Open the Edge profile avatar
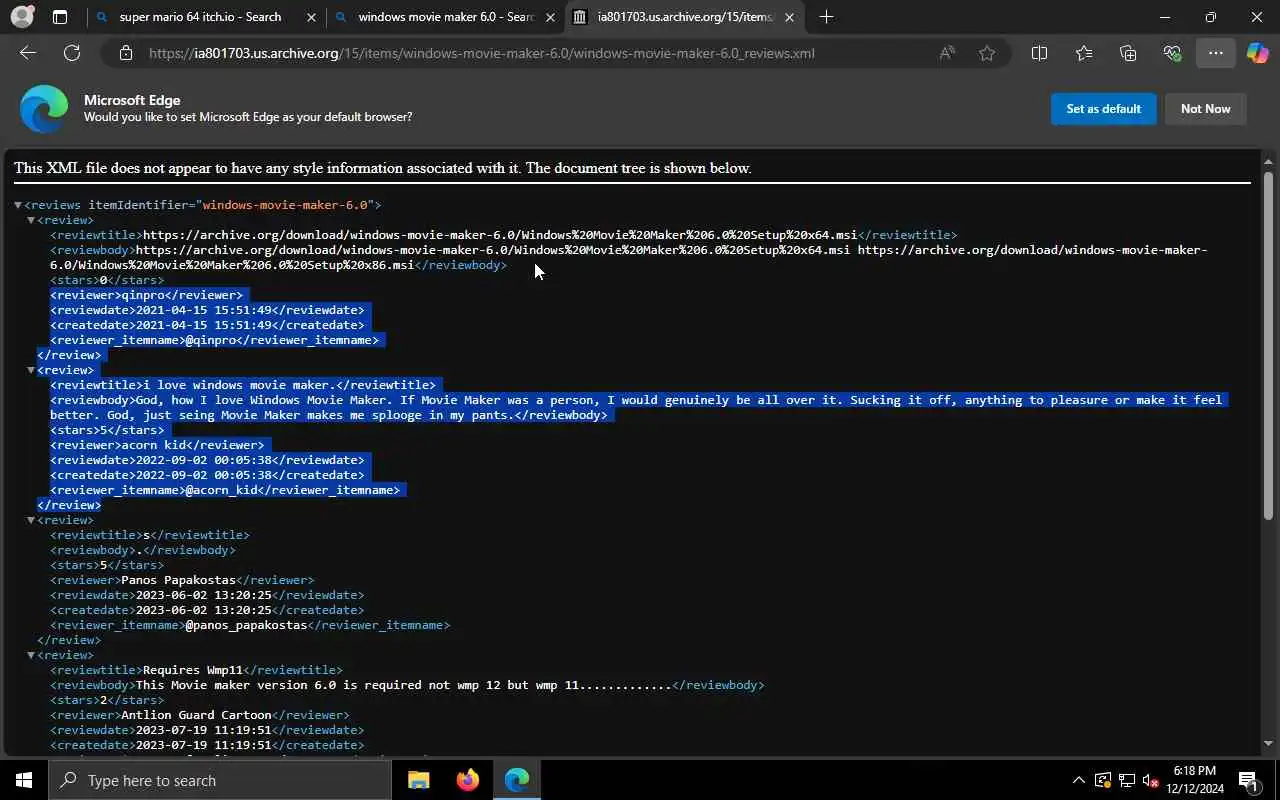This screenshot has height=800, width=1280. click(x=22, y=17)
